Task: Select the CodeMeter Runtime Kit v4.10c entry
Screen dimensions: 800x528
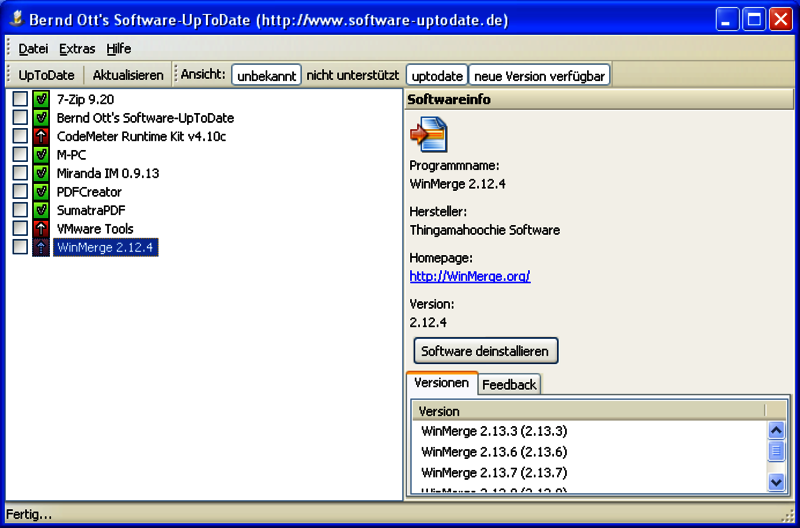Action: coord(141,136)
